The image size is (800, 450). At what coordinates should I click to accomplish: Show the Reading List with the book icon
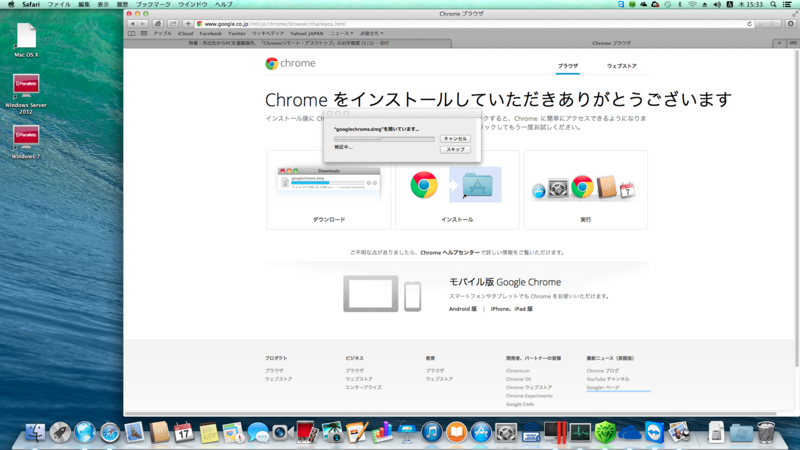click(x=132, y=34)
